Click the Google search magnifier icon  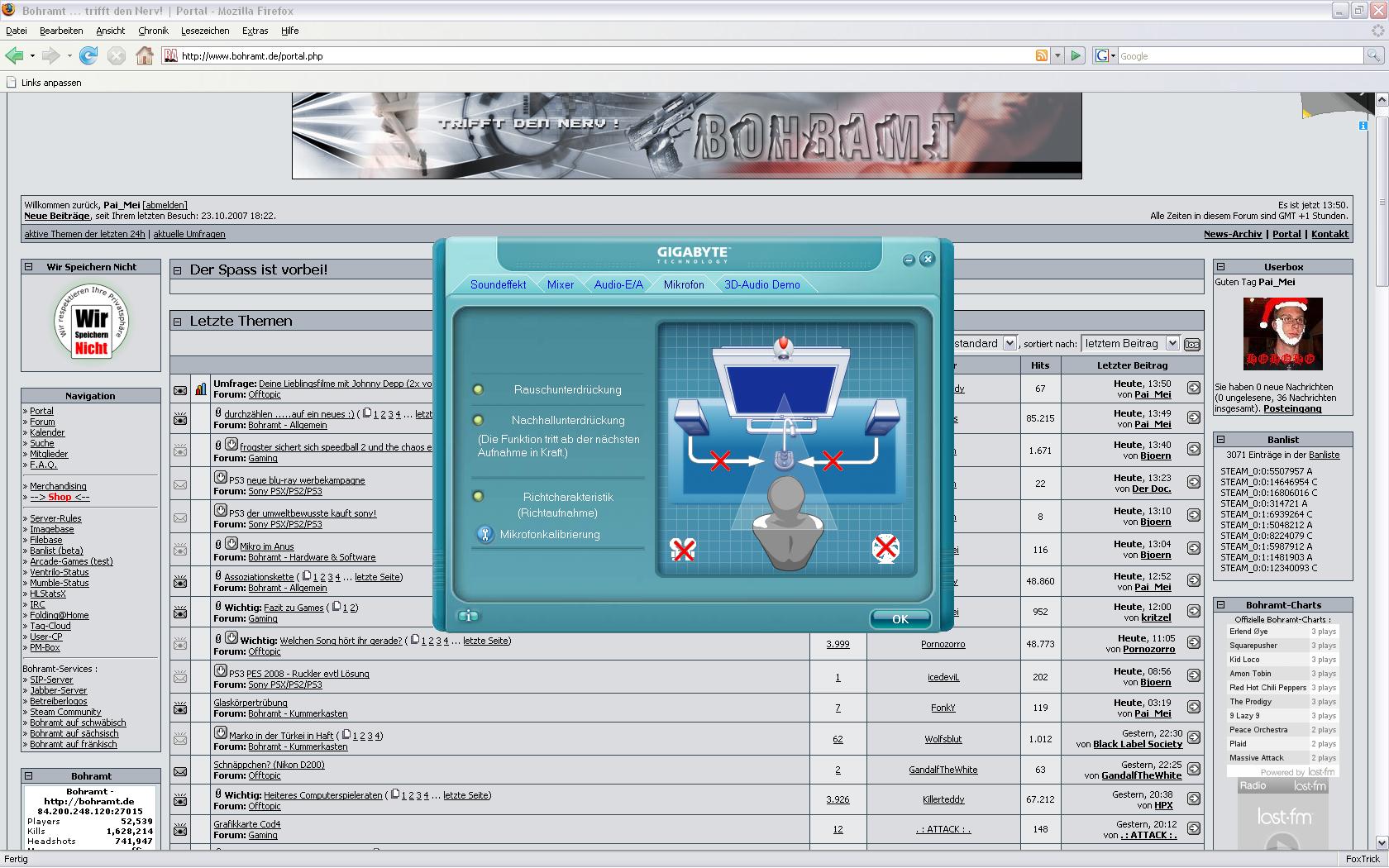coord(1373,56)
